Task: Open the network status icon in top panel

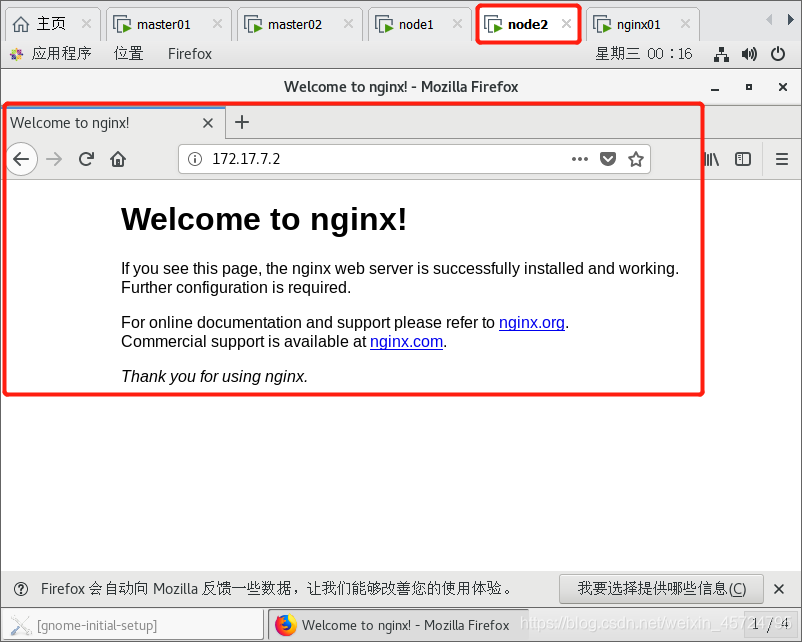Action: point(721,54)
